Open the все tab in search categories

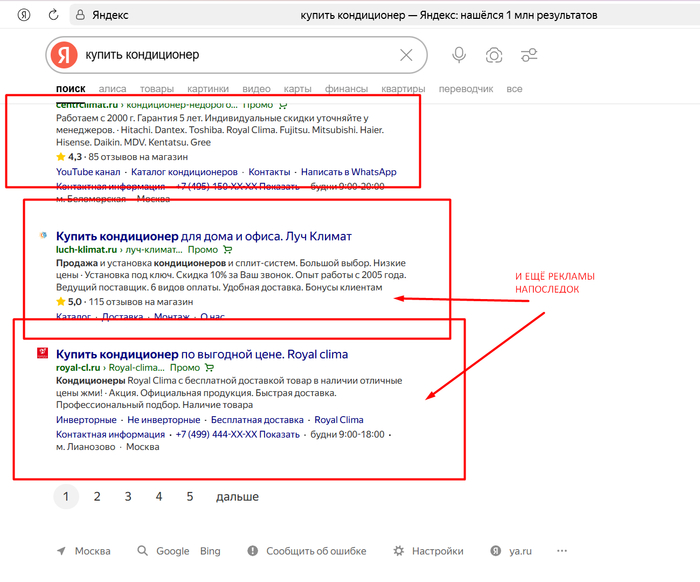click(x=514, y=89)
